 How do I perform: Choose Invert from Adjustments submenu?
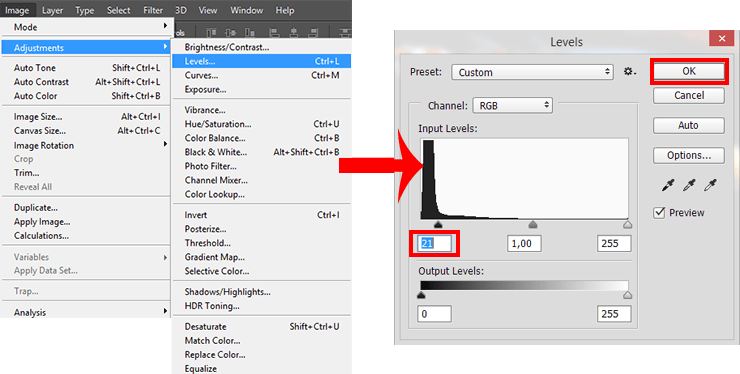pos(261,215)
